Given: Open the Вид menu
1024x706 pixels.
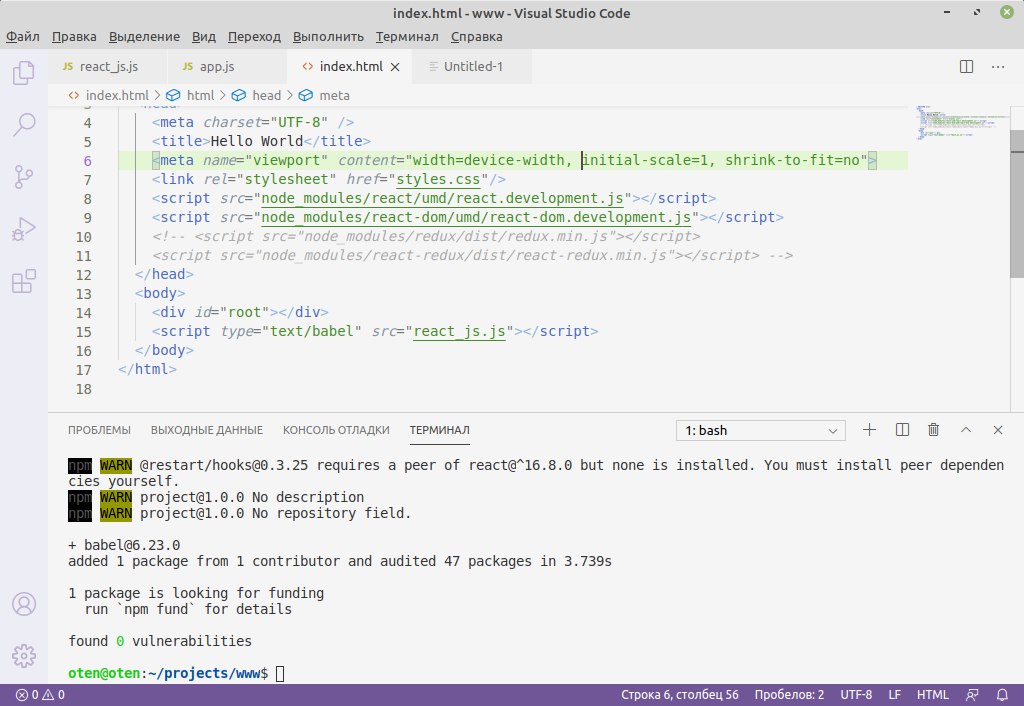Looking at the screenshot, I should [x=204, y=37].
